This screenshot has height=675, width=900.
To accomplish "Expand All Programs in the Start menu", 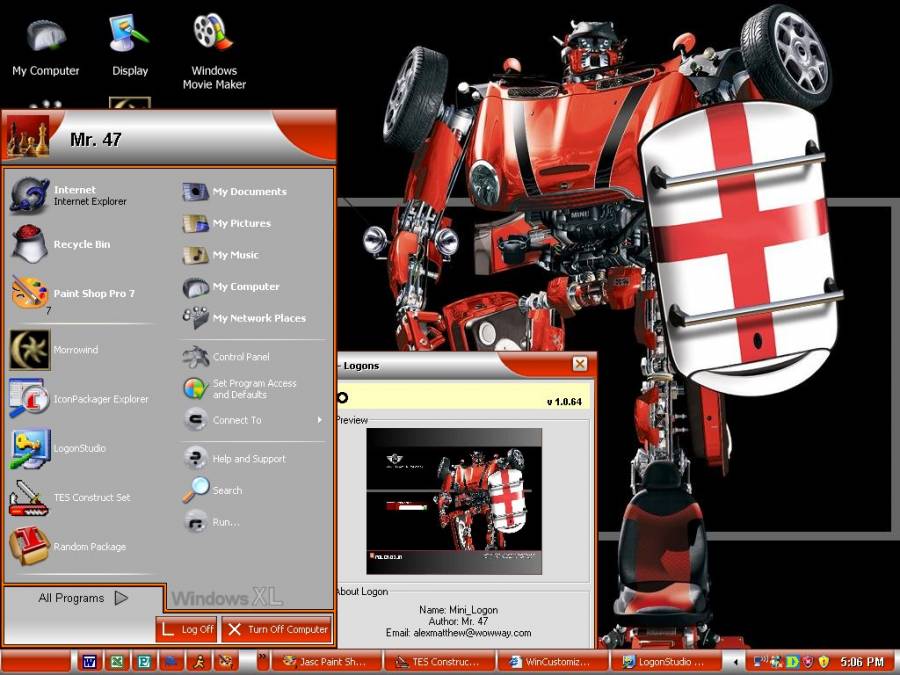I will pos(83,598).
